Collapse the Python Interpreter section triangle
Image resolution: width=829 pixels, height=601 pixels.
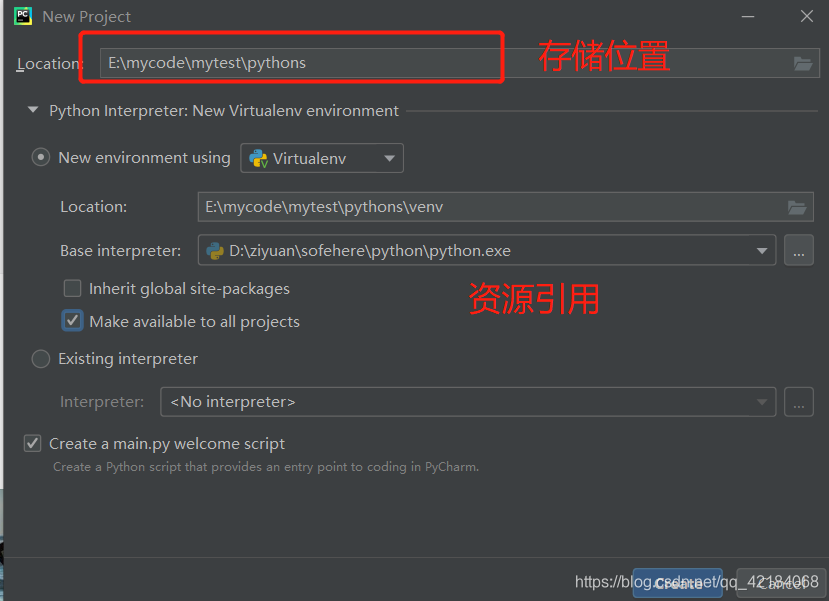33,110
